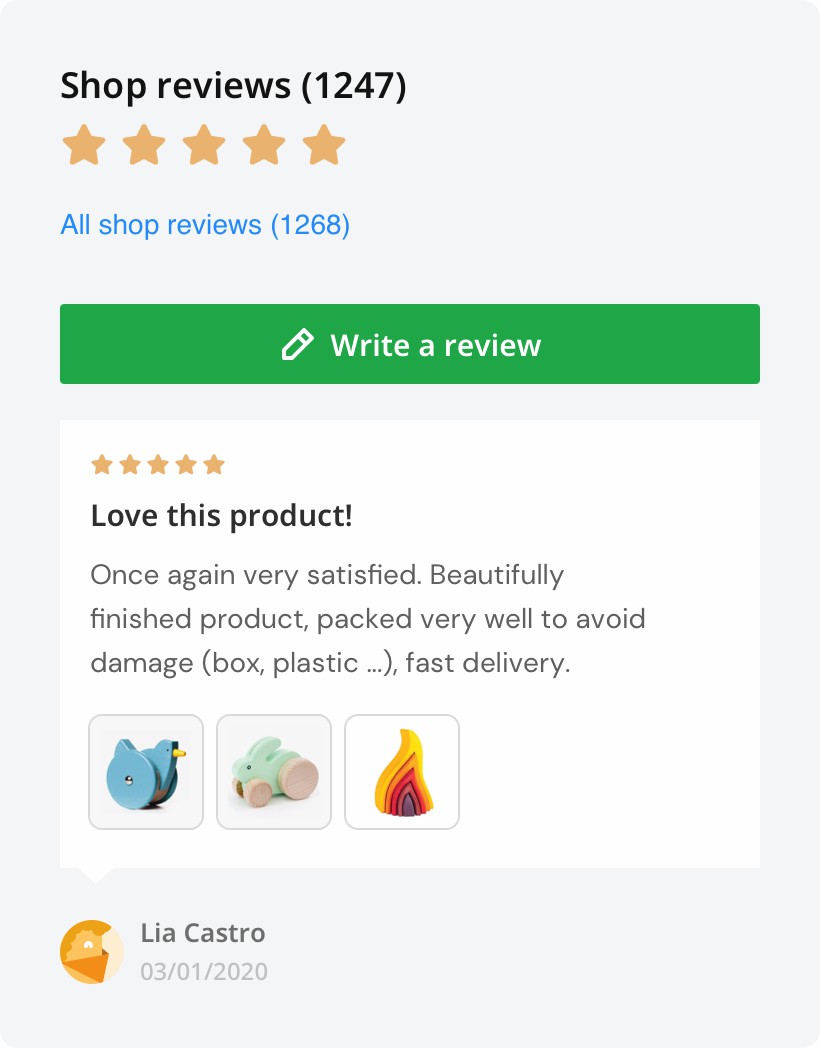The height and width of the screenshot is (1048, 820).
Task: Click the review date 03/01/2020
Action: pos(204,971)
